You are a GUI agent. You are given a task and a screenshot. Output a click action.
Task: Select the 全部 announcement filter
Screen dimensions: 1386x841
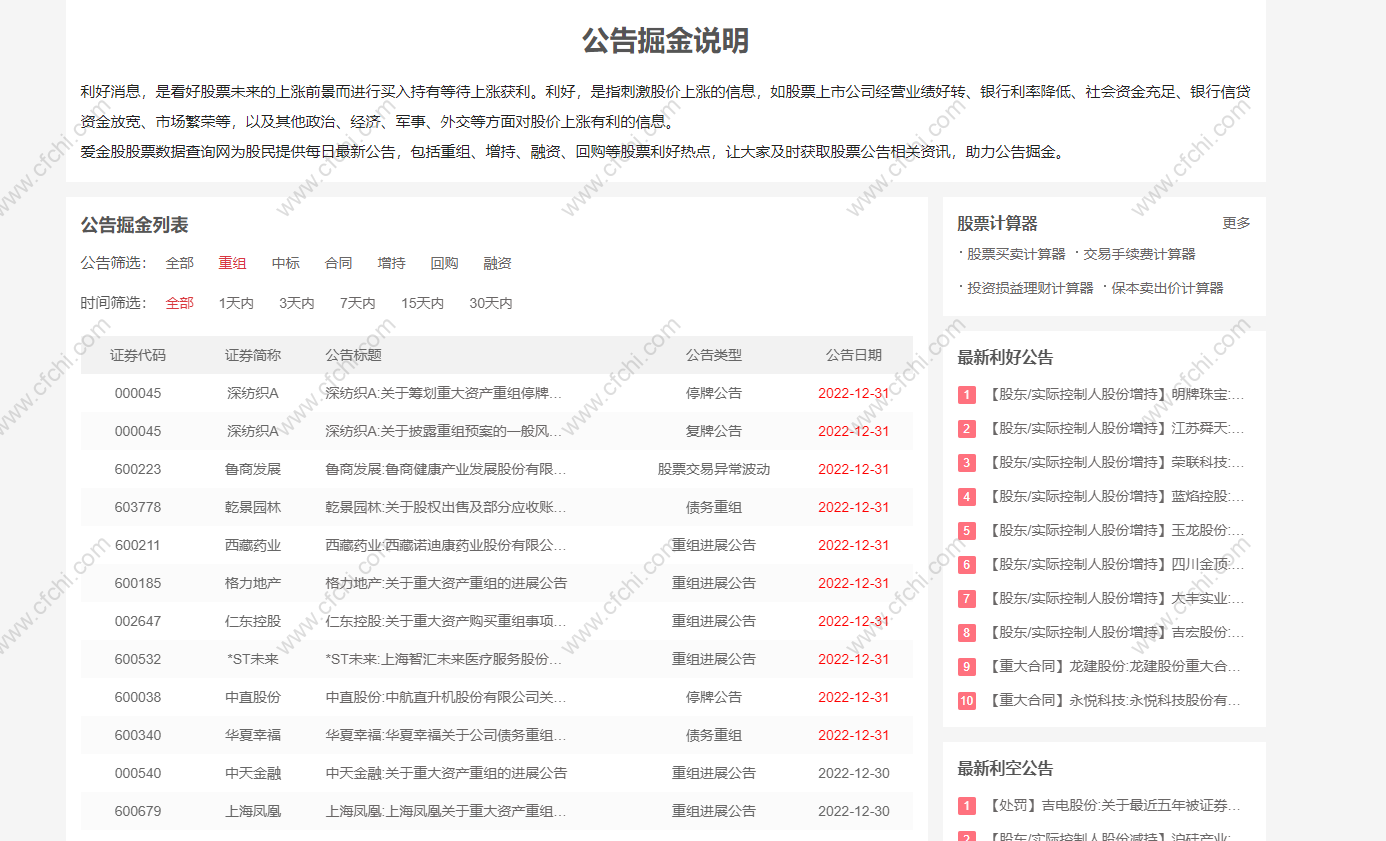pyautogui.click(x=180, y=263)
